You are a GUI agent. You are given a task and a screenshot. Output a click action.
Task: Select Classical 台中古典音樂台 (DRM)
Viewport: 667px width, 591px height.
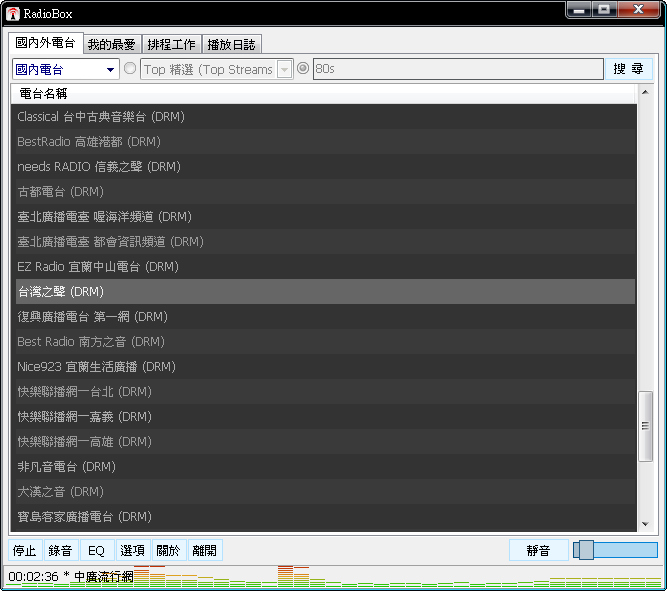coord(325,117)
